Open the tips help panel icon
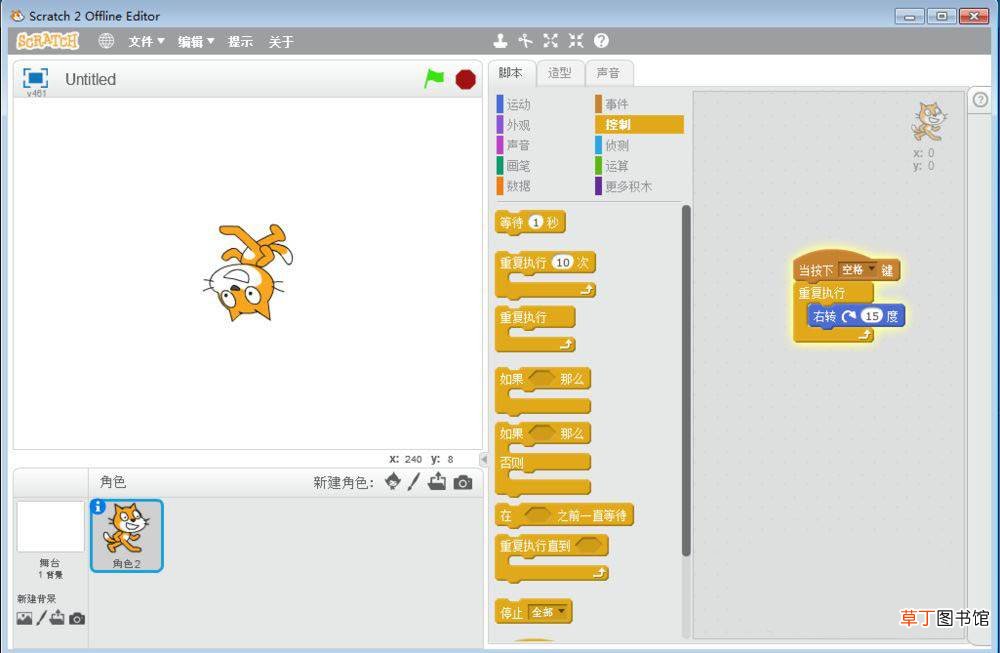The width and height of the screenshot is (1000, 653). pos(980,99)
